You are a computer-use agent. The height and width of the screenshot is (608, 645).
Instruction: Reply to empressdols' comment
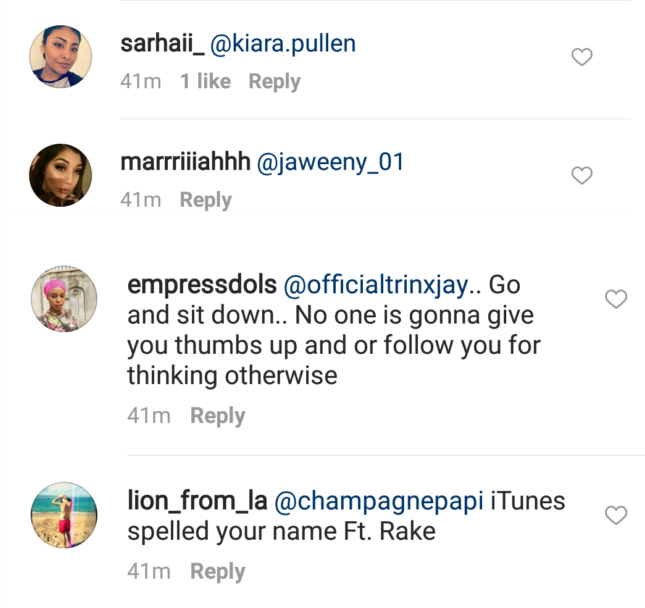tap(218, 416)
